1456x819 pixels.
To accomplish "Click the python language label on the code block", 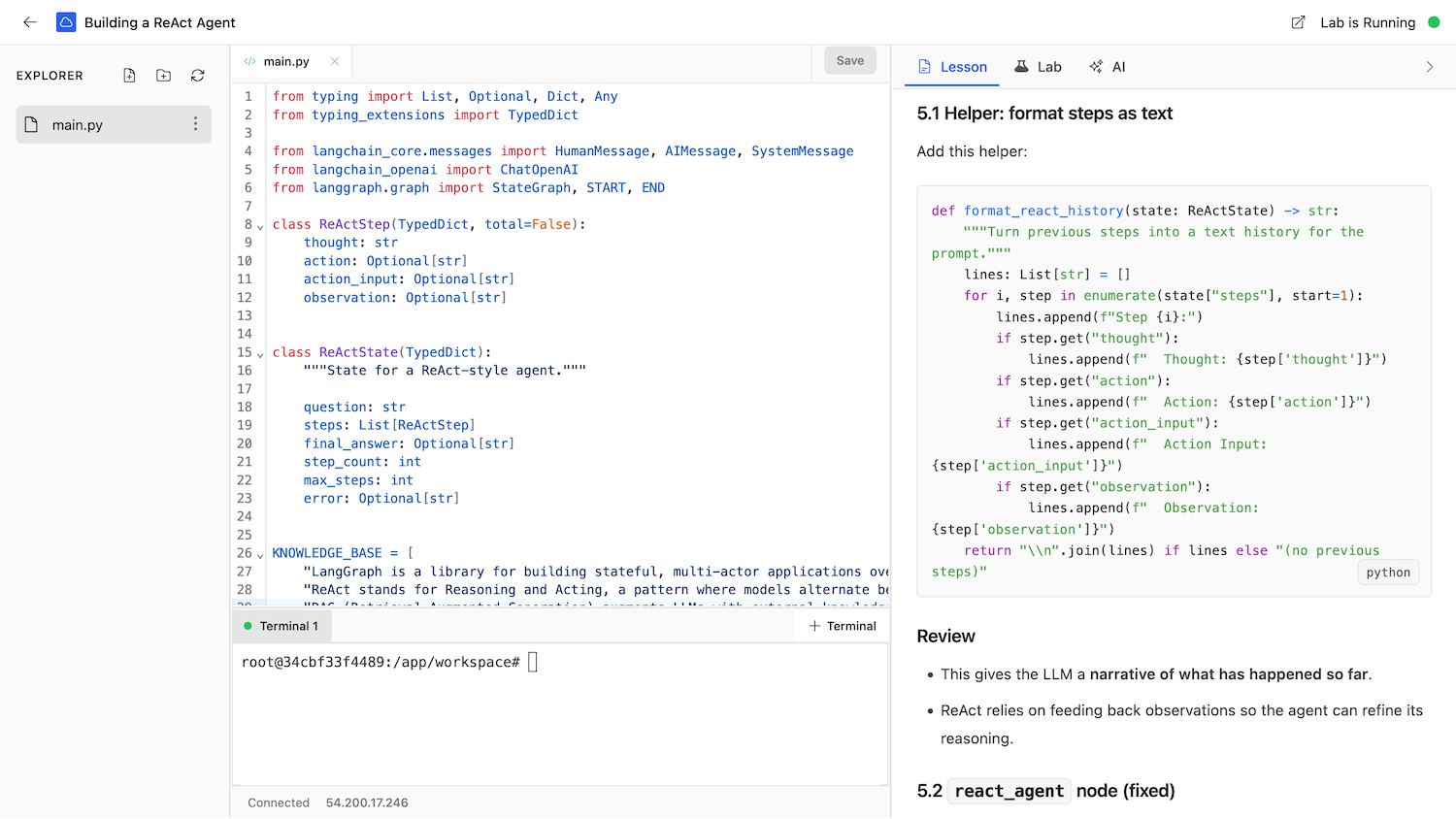I will (x=1388, y=572).
